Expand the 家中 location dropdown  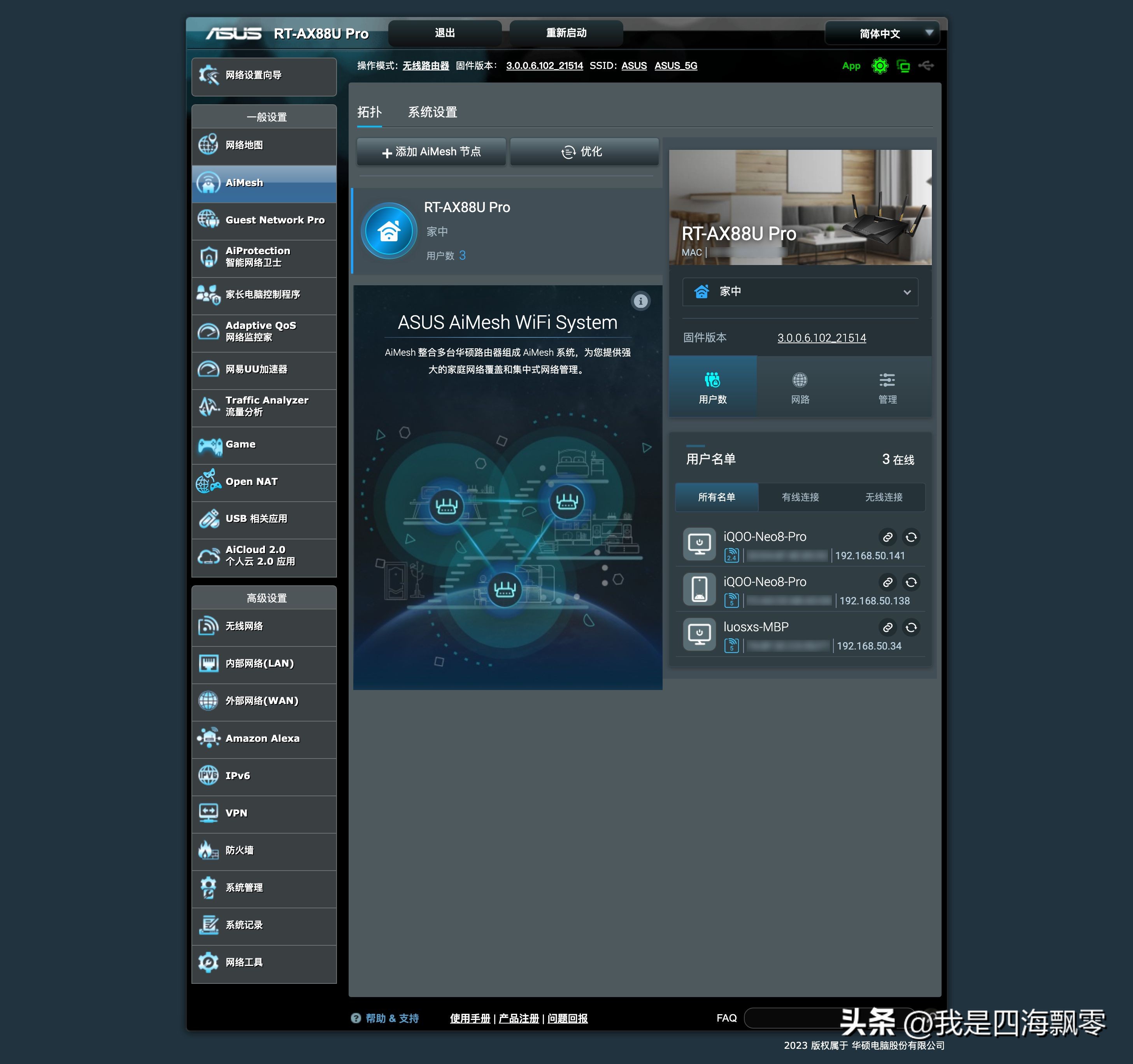(x=800, y=292)
